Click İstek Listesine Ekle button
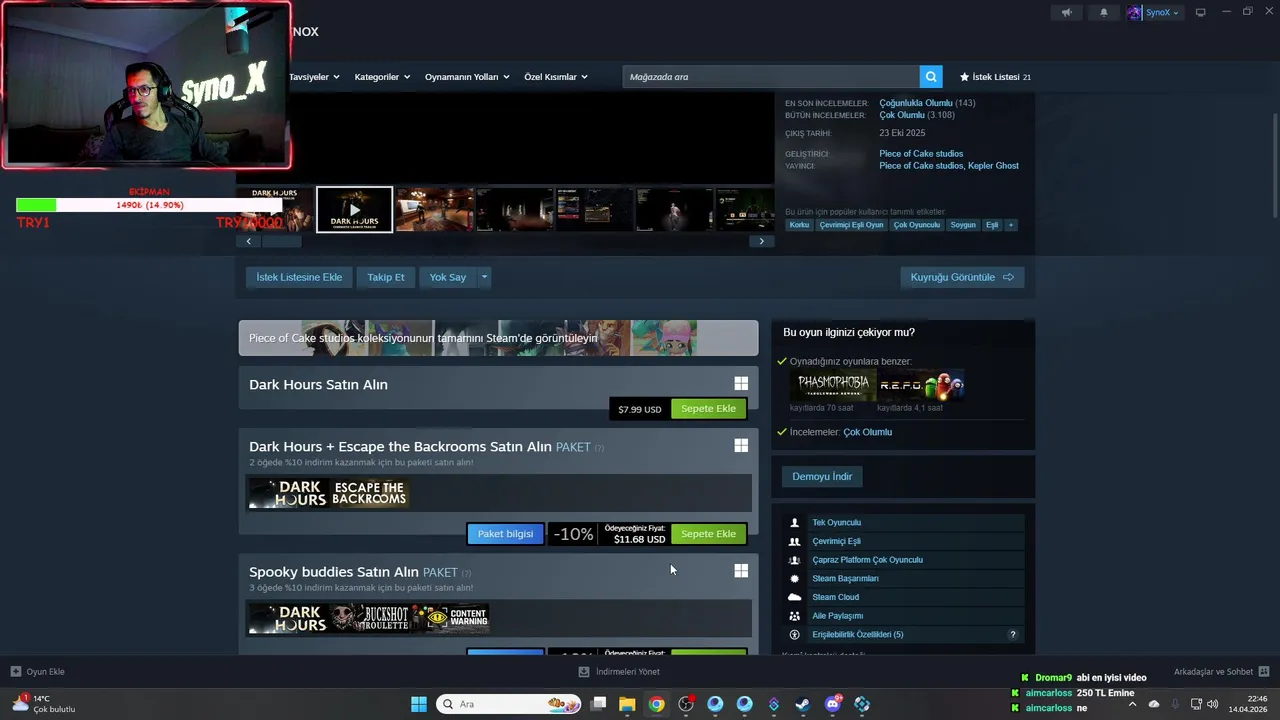Viewport: 1280px width, 720px height. pyautogui.click(x=299, y=277)
